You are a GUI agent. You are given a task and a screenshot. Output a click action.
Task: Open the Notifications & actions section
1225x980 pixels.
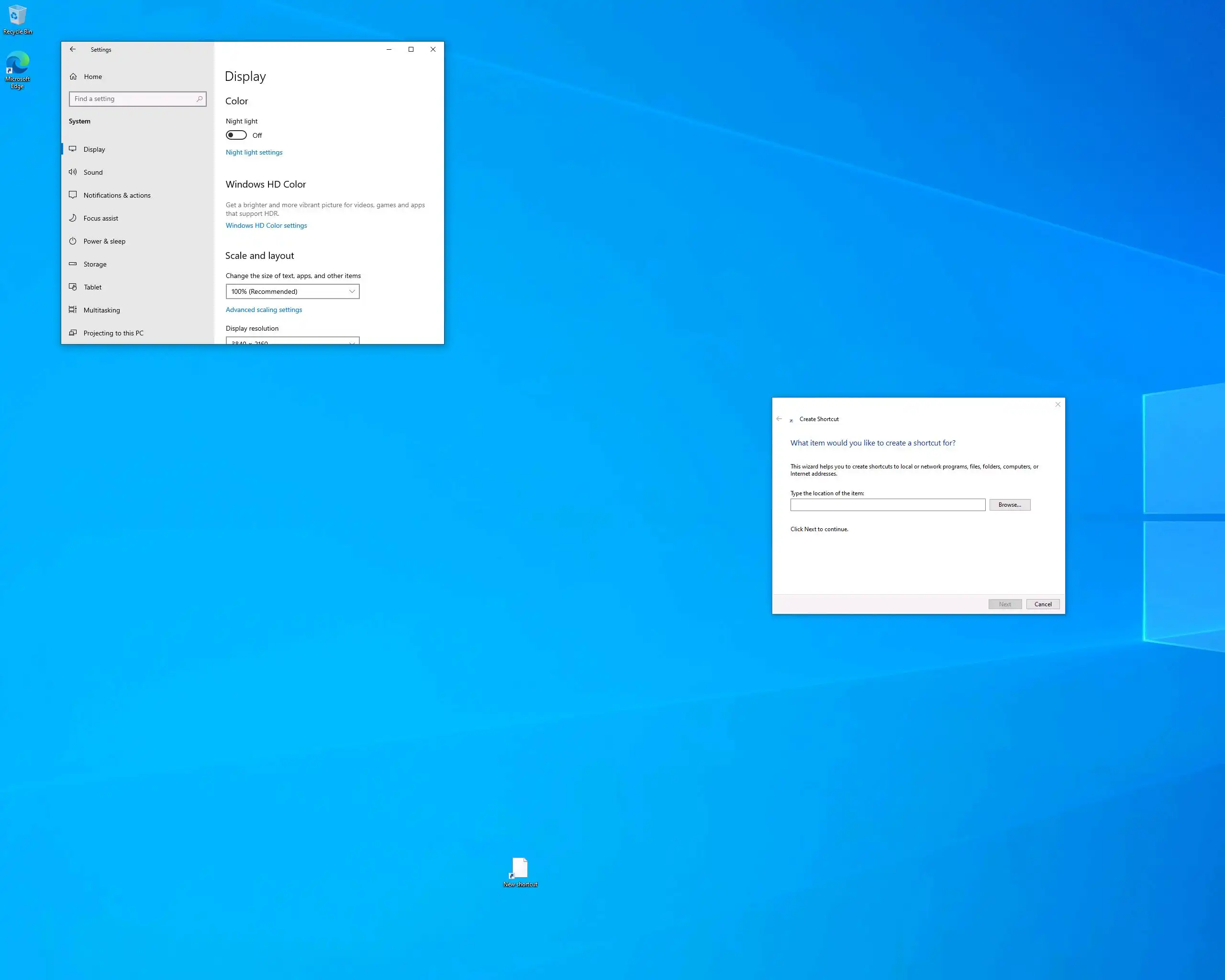116,195
